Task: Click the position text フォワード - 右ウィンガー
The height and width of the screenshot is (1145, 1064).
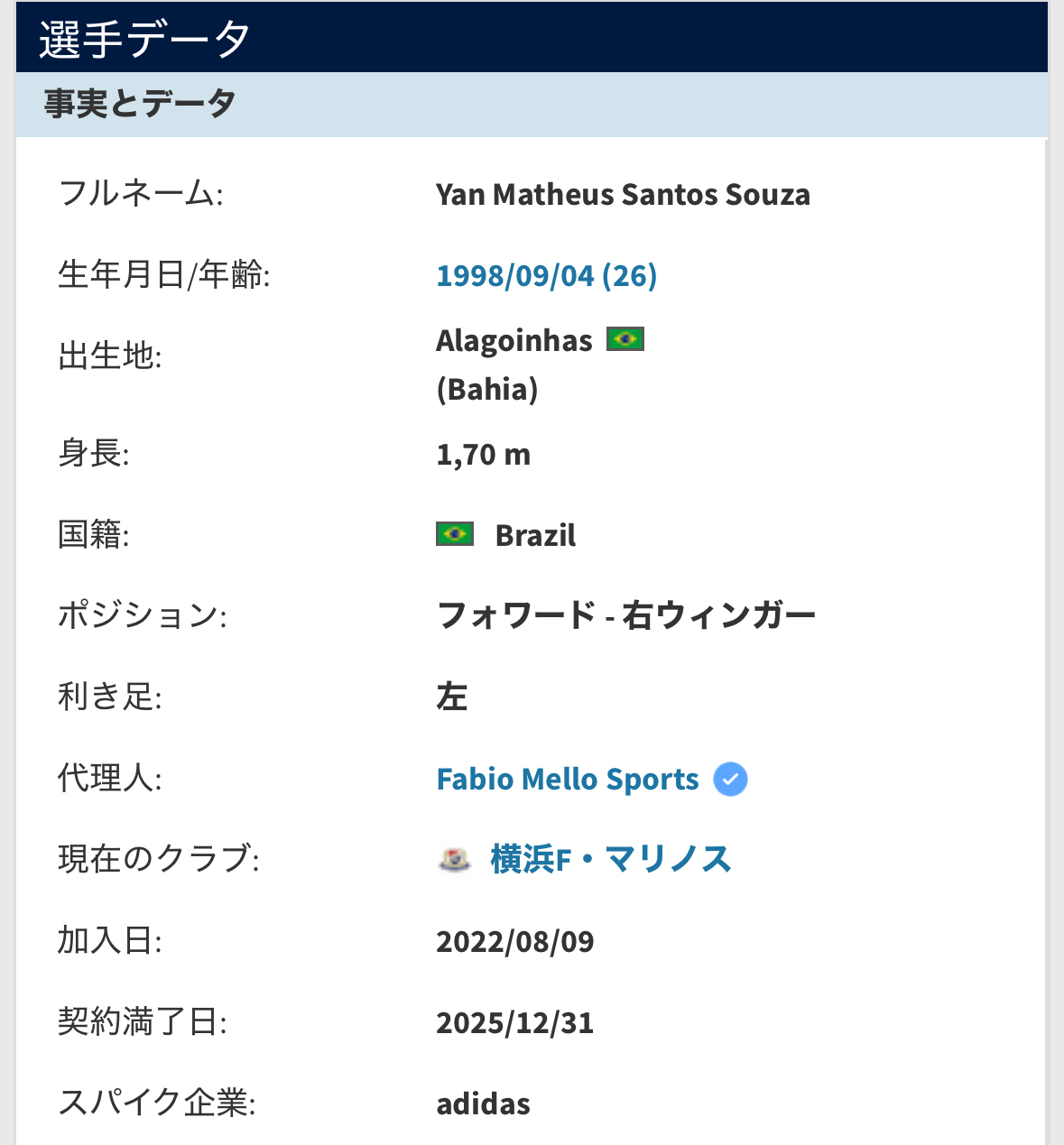Action: (x=626, y=615)
